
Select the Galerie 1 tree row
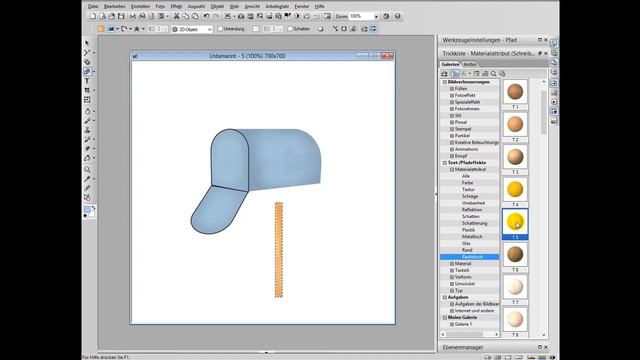[x=469, y=324]
